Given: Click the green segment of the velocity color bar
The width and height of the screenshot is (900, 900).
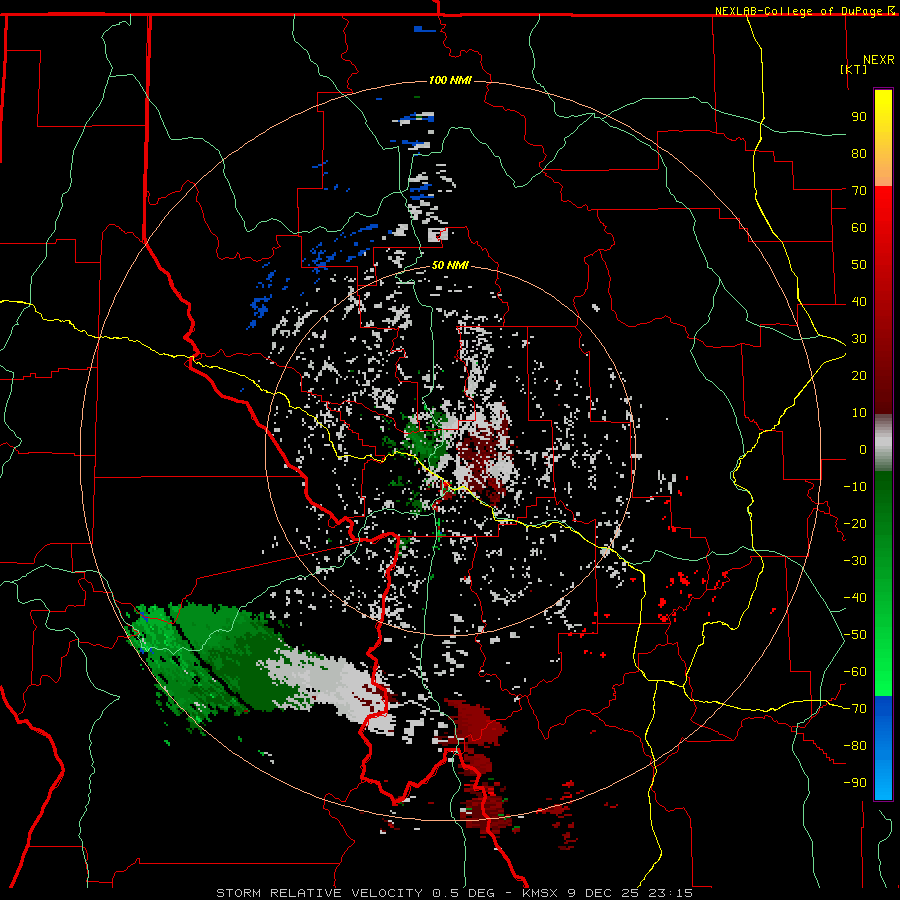Looking at the screenshot, I should pyautogui.click(x=883, y=584).
